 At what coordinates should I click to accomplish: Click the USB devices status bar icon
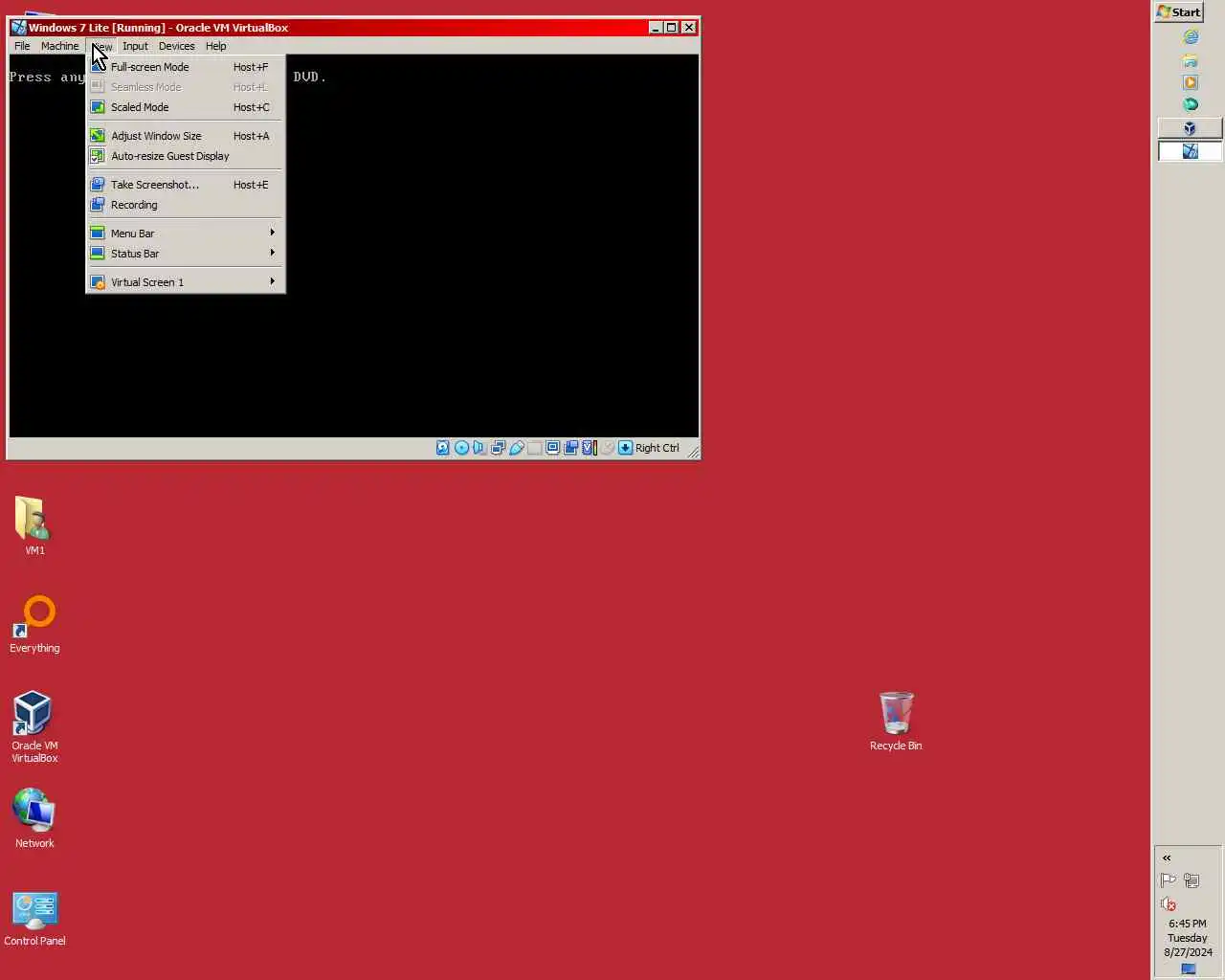coord(517,447)
